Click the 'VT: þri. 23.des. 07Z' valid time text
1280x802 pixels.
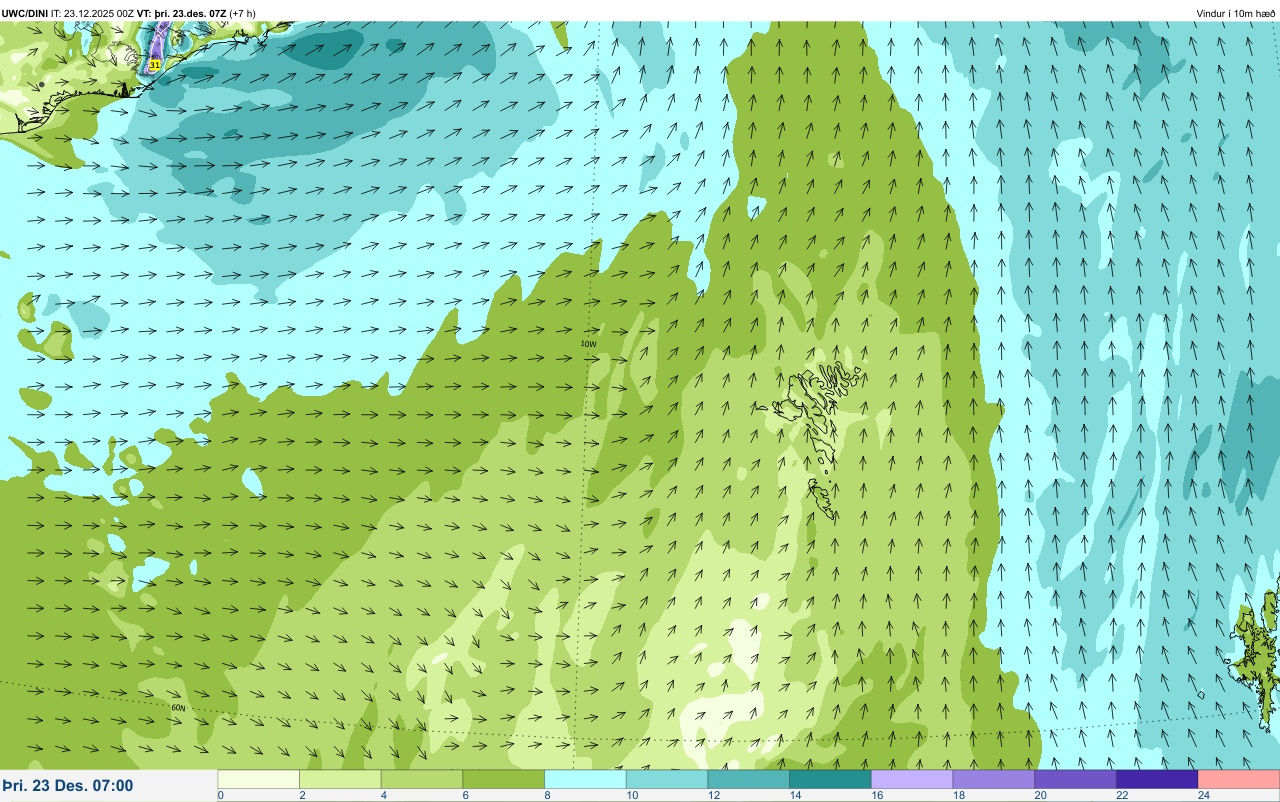(182, 13)
